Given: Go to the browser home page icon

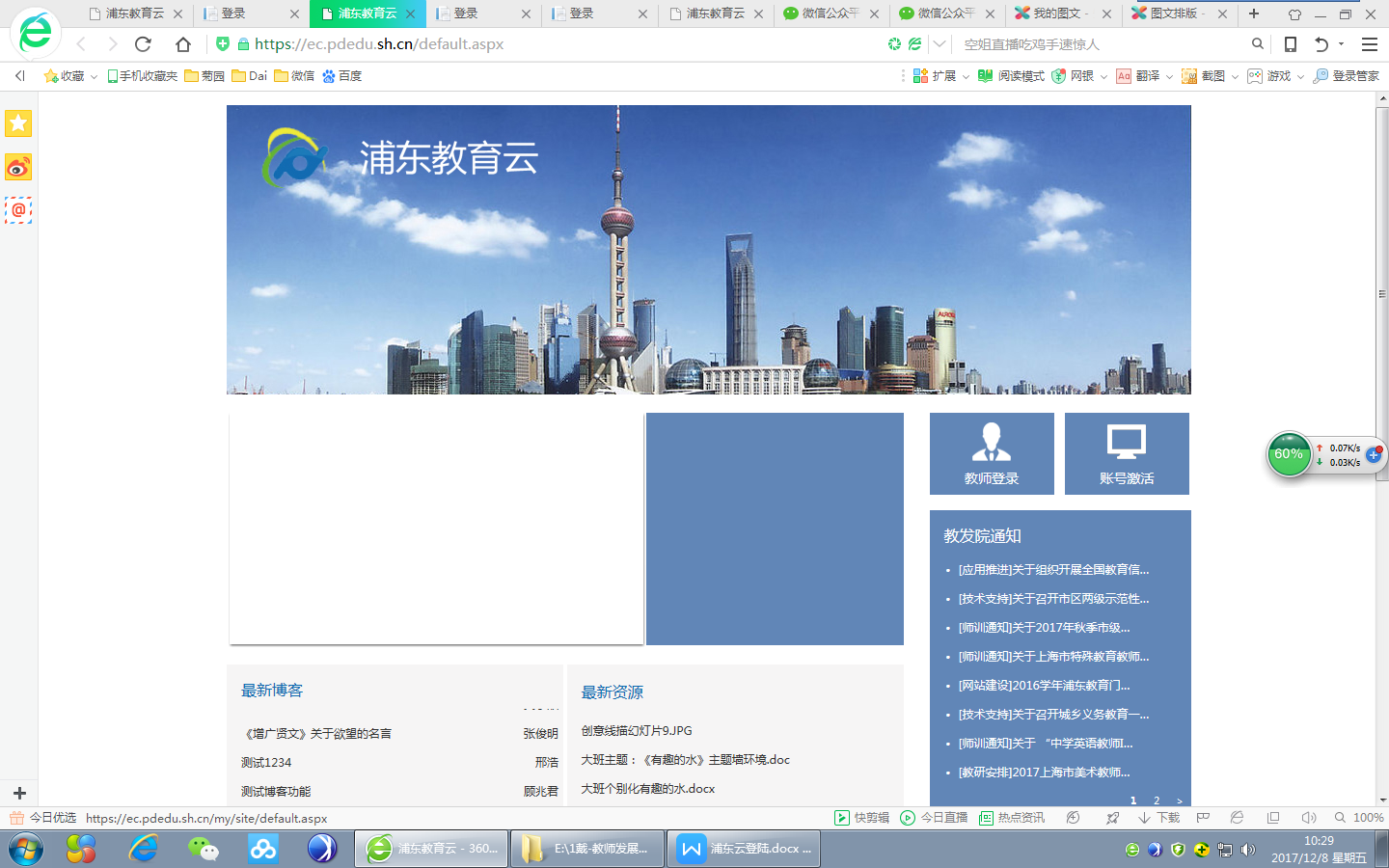Looking at the screenshot, I should (x=183, y=44).
